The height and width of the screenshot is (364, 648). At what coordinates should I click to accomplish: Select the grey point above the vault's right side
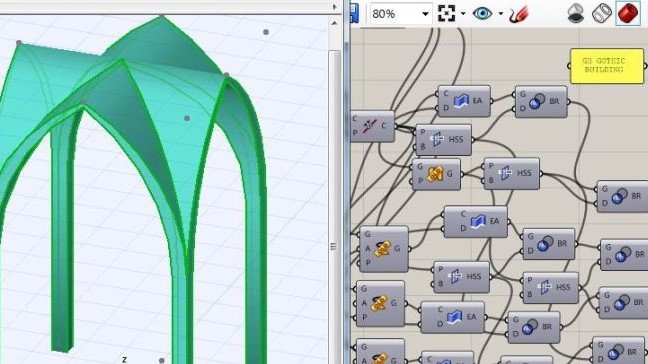266,32
